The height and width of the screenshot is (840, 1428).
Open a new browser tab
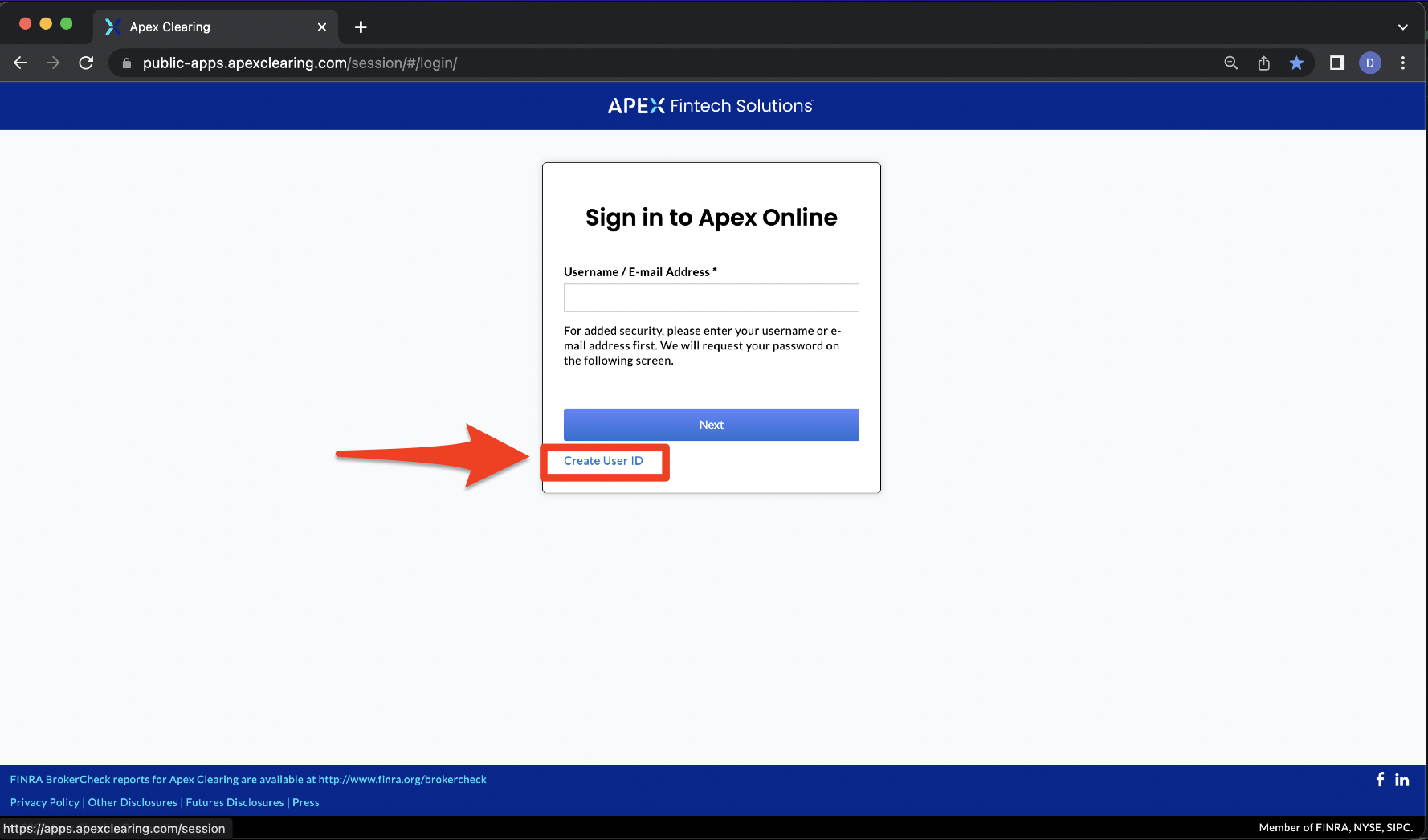coord(360,27)
